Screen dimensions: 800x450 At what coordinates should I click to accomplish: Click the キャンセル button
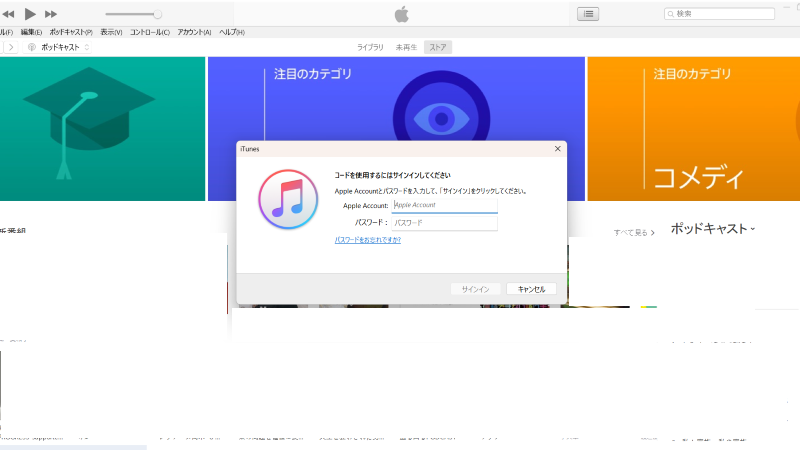coord(531,289)
